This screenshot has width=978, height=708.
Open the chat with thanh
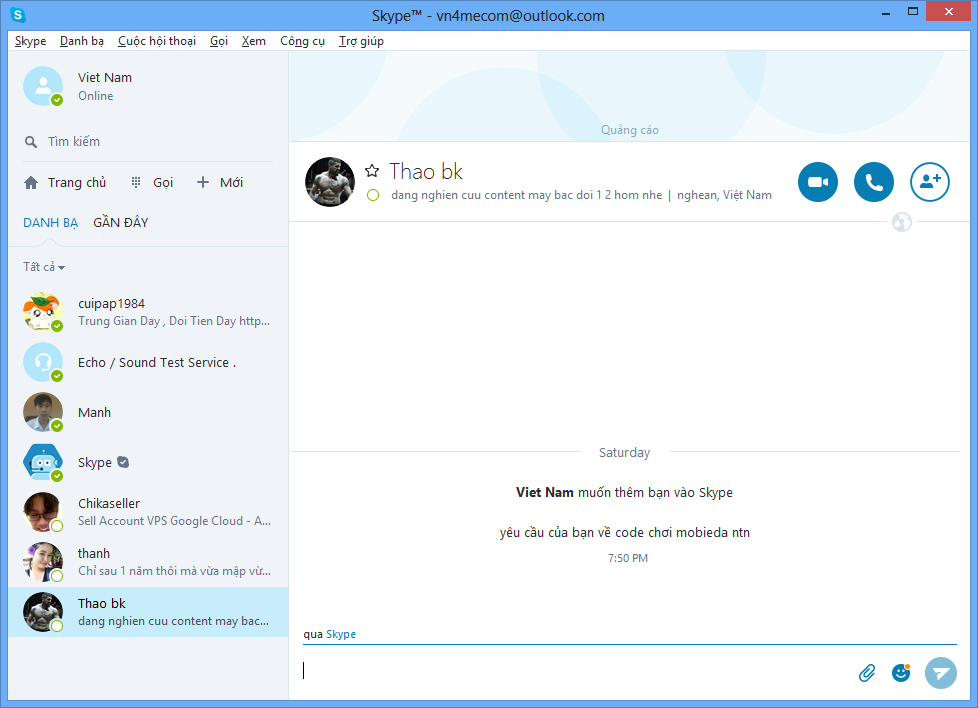[x=148, y=562]
